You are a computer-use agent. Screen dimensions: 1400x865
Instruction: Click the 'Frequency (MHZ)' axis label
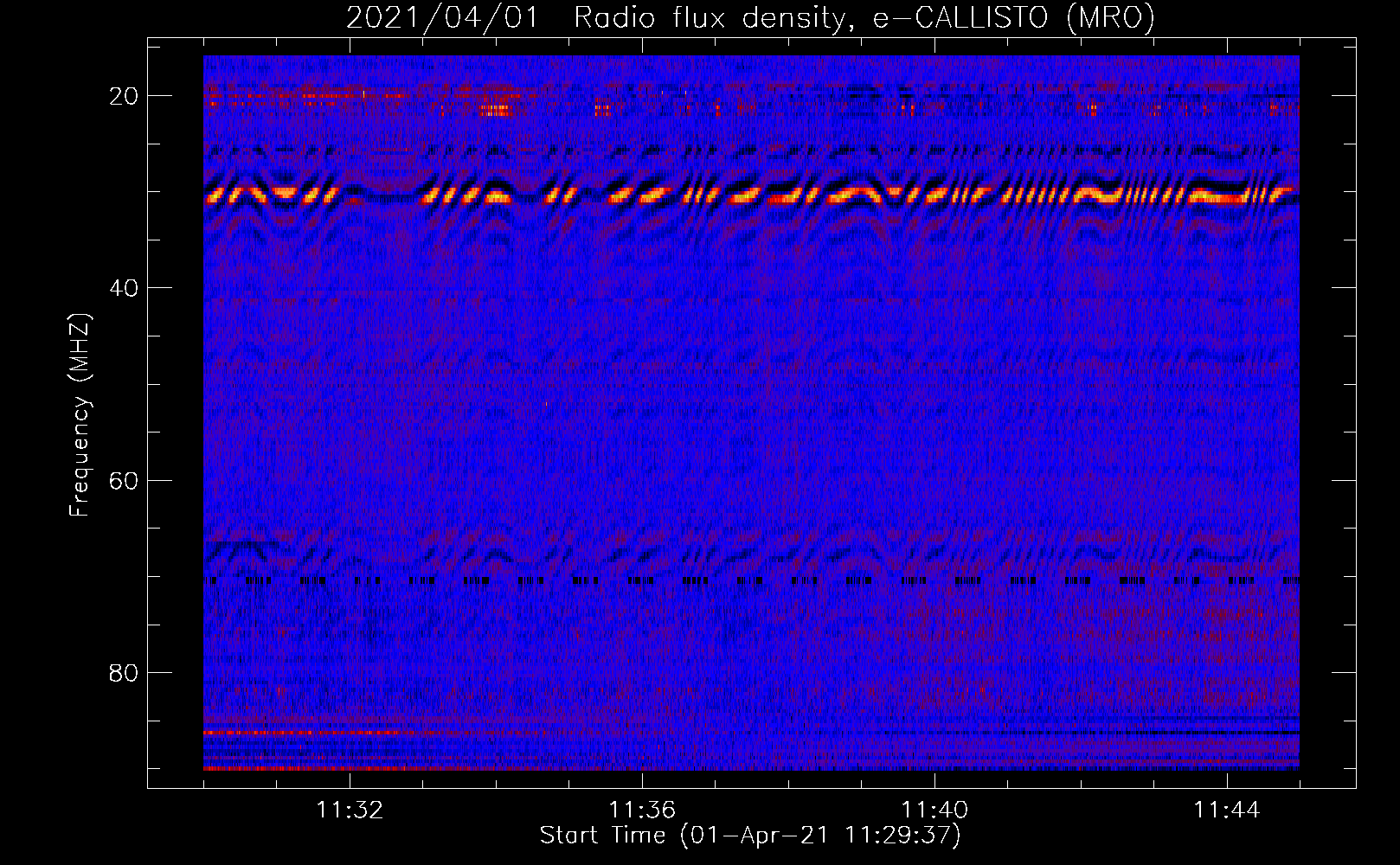click(80, 415)
